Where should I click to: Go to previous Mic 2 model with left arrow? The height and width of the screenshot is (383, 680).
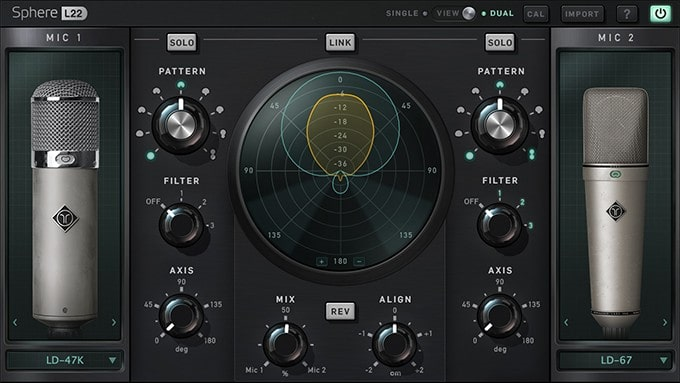[x=566, y=322]
